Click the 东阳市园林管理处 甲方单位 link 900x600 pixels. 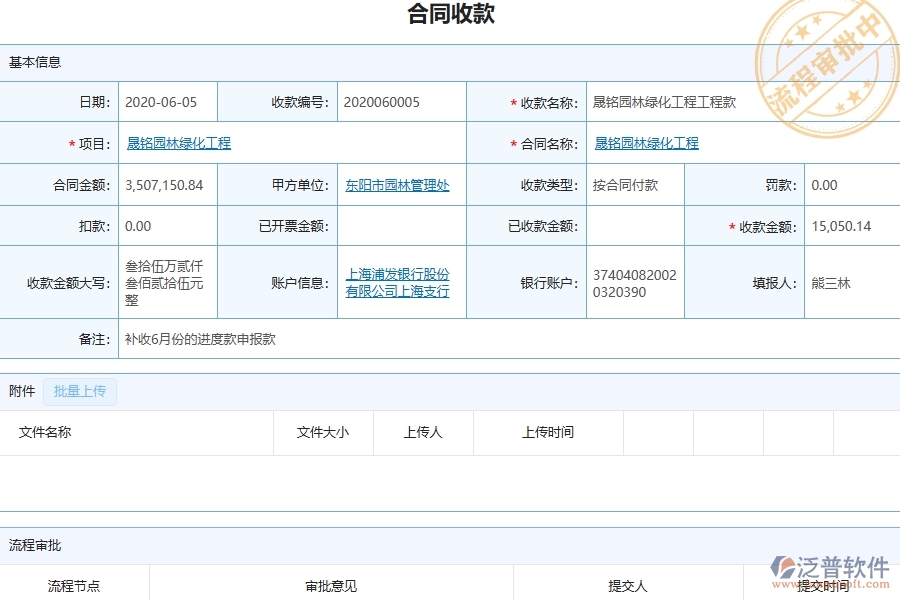401,185
